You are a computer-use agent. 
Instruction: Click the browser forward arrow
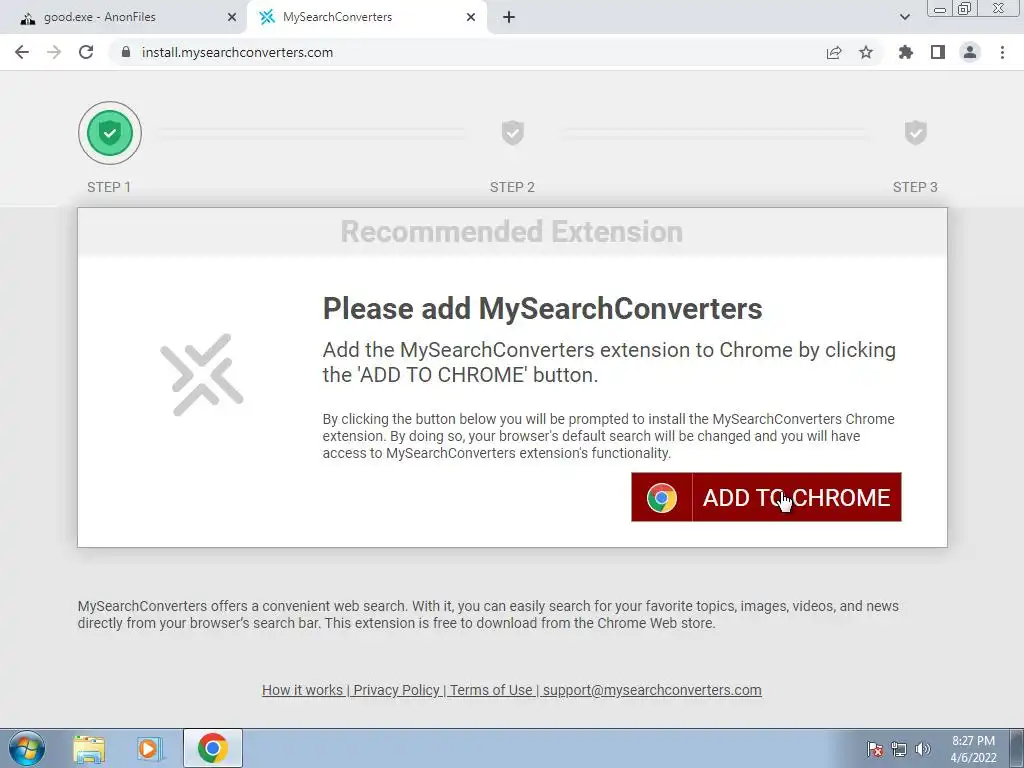pyautogui.click(x=54, y=52)
